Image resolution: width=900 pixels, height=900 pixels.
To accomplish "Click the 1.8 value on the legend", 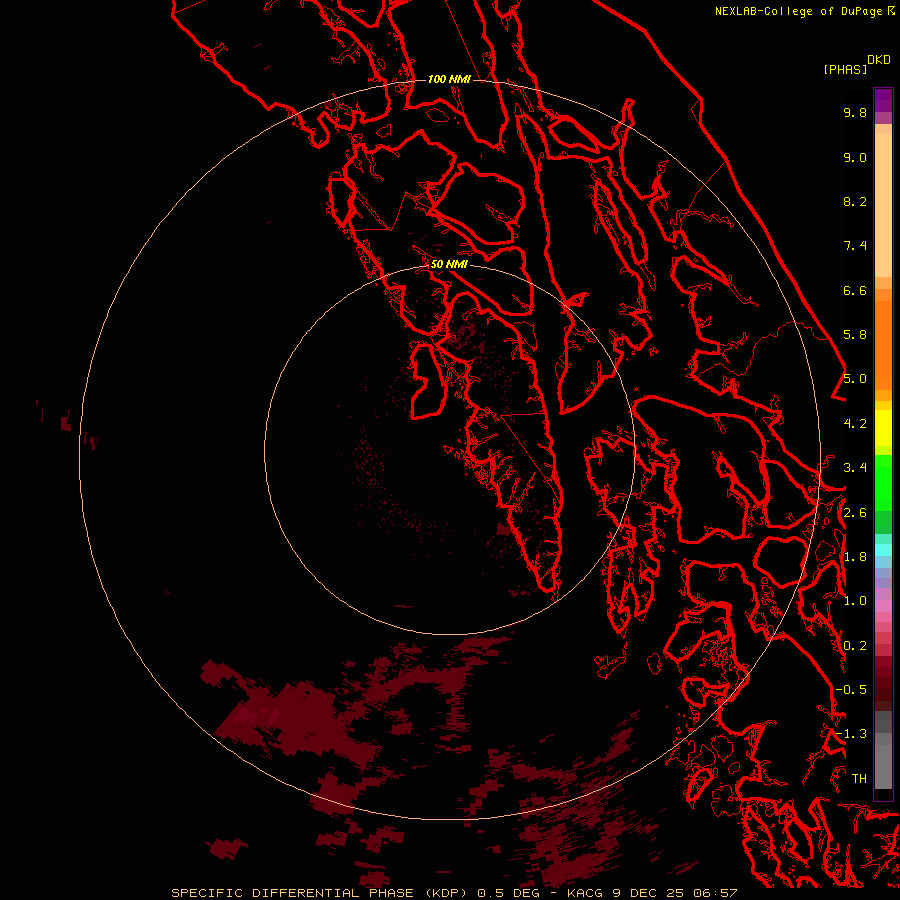I will [x=855, y=557].
